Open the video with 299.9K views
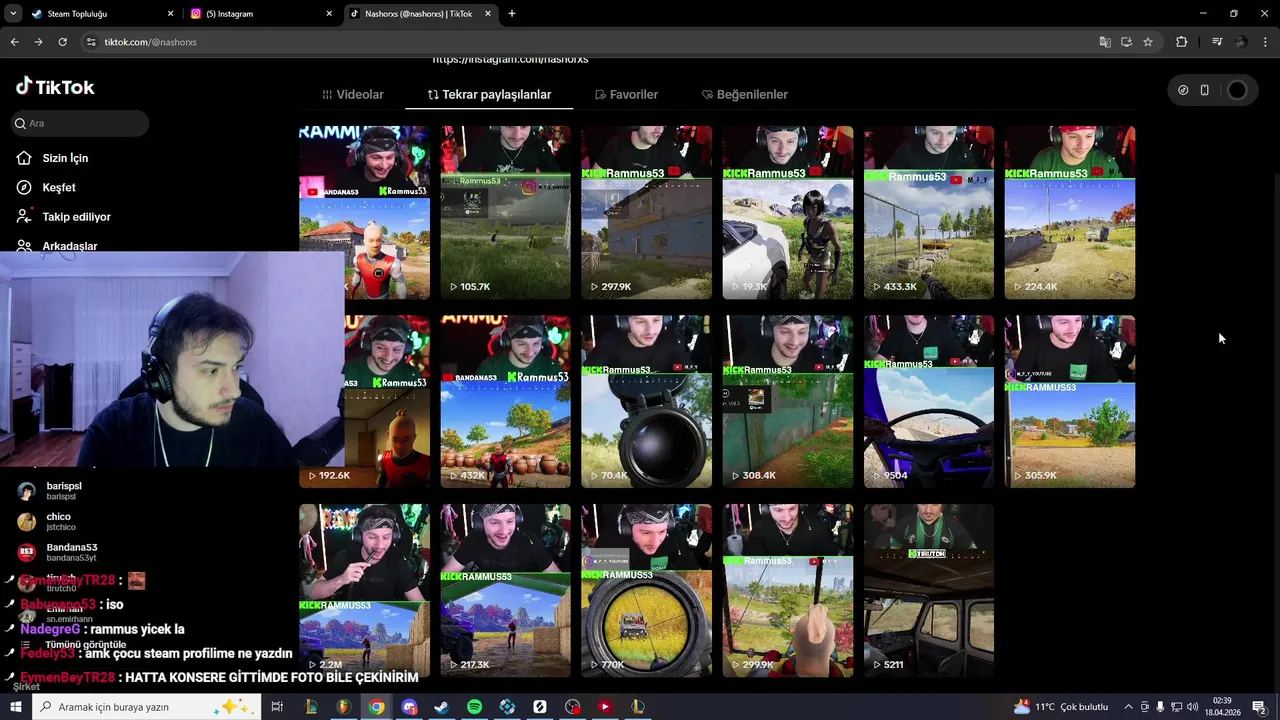Viewport: 1280px width, 720px height. point(788,590)
